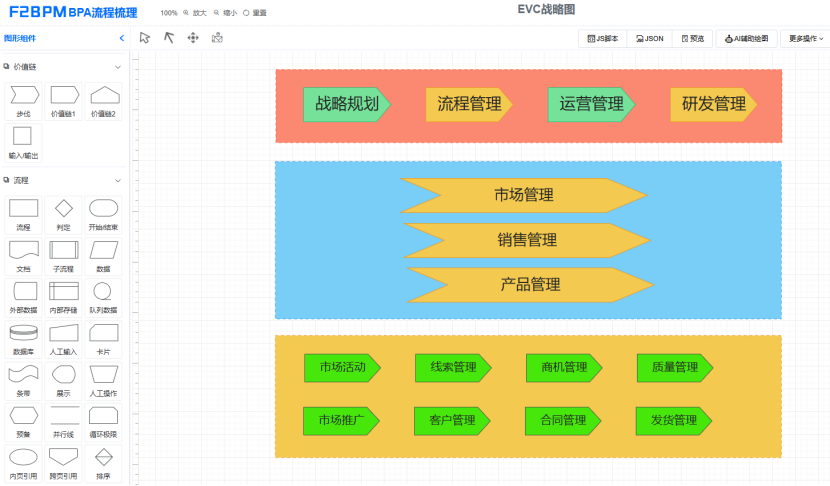This screenshot has width=830, height=486.
Task: Pick the 并行线 parallel lines shape
Action: coord(64,421)
